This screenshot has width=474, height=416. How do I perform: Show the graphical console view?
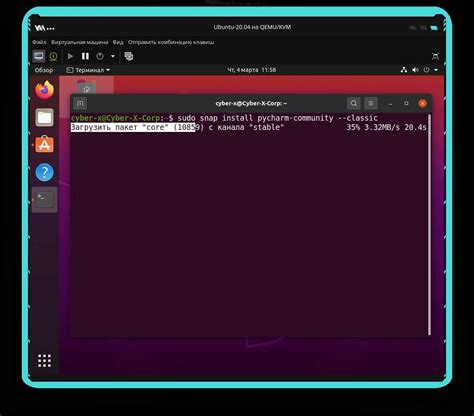tap(39, 56)
